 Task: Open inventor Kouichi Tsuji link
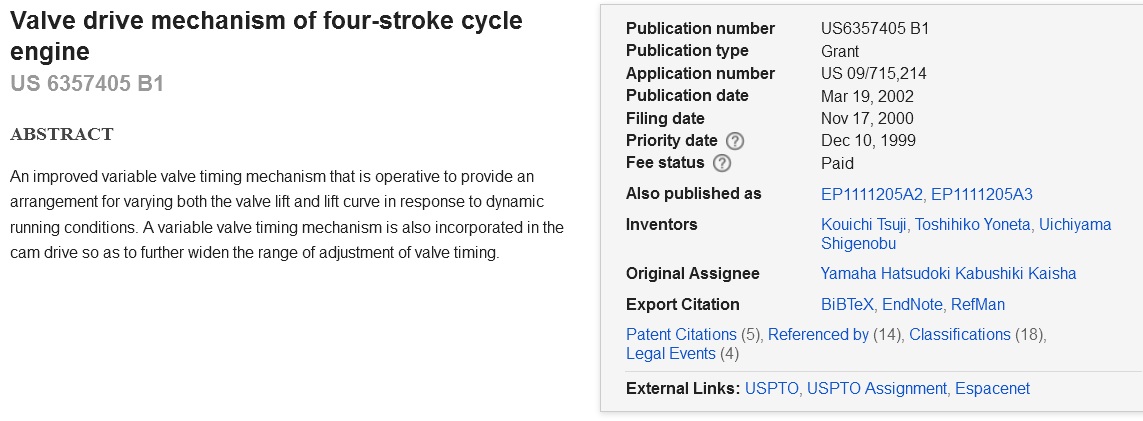(862, 224)
